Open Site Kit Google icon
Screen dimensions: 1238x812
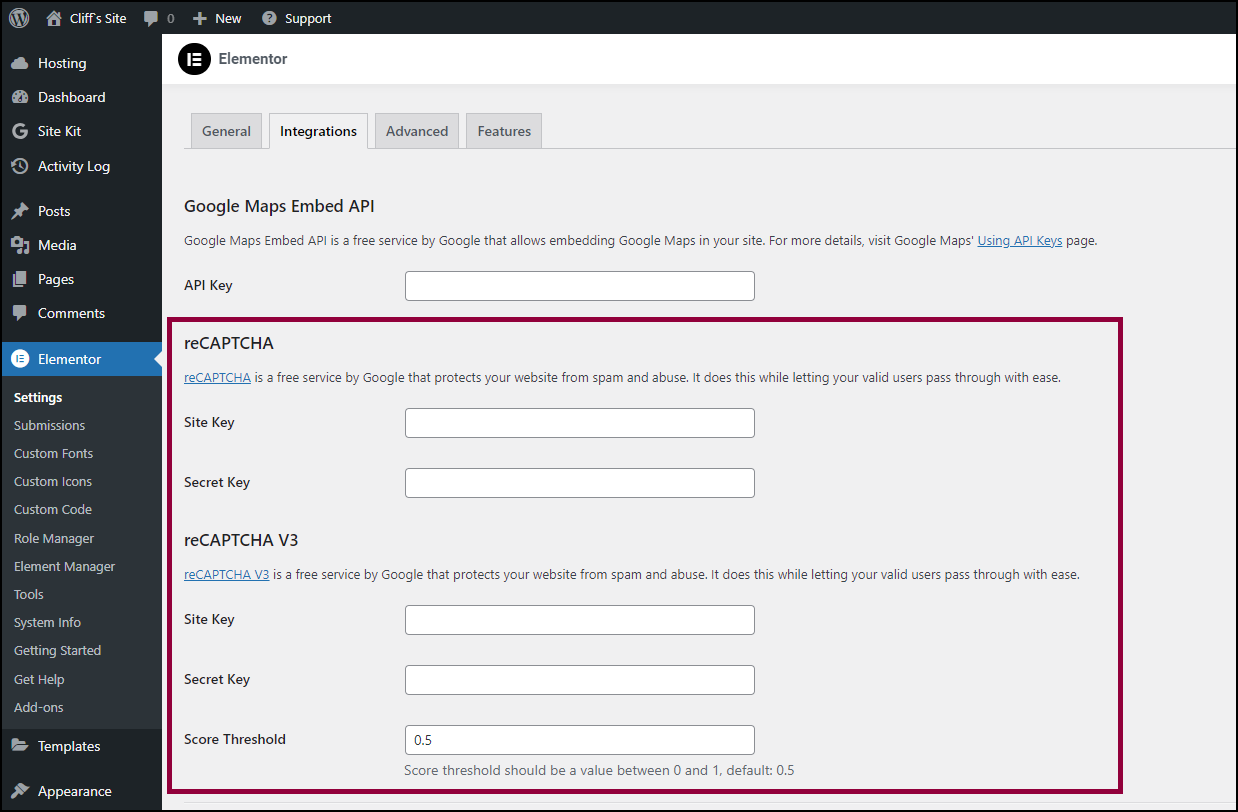pyautogui.click(x=19, y=131)
